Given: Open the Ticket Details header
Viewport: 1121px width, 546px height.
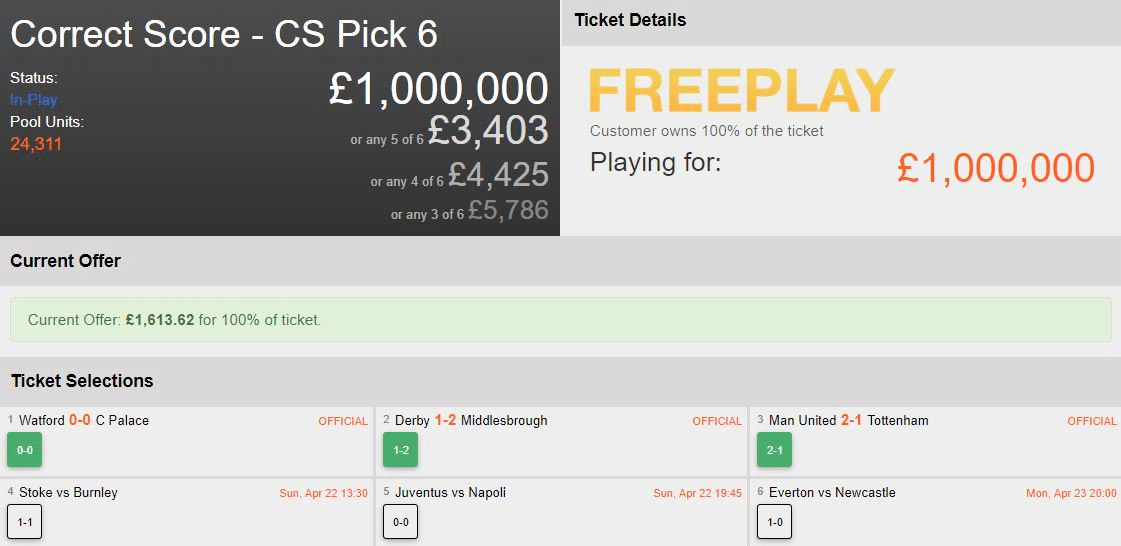Looking at the screenshot, I should (x=630, y=20).
